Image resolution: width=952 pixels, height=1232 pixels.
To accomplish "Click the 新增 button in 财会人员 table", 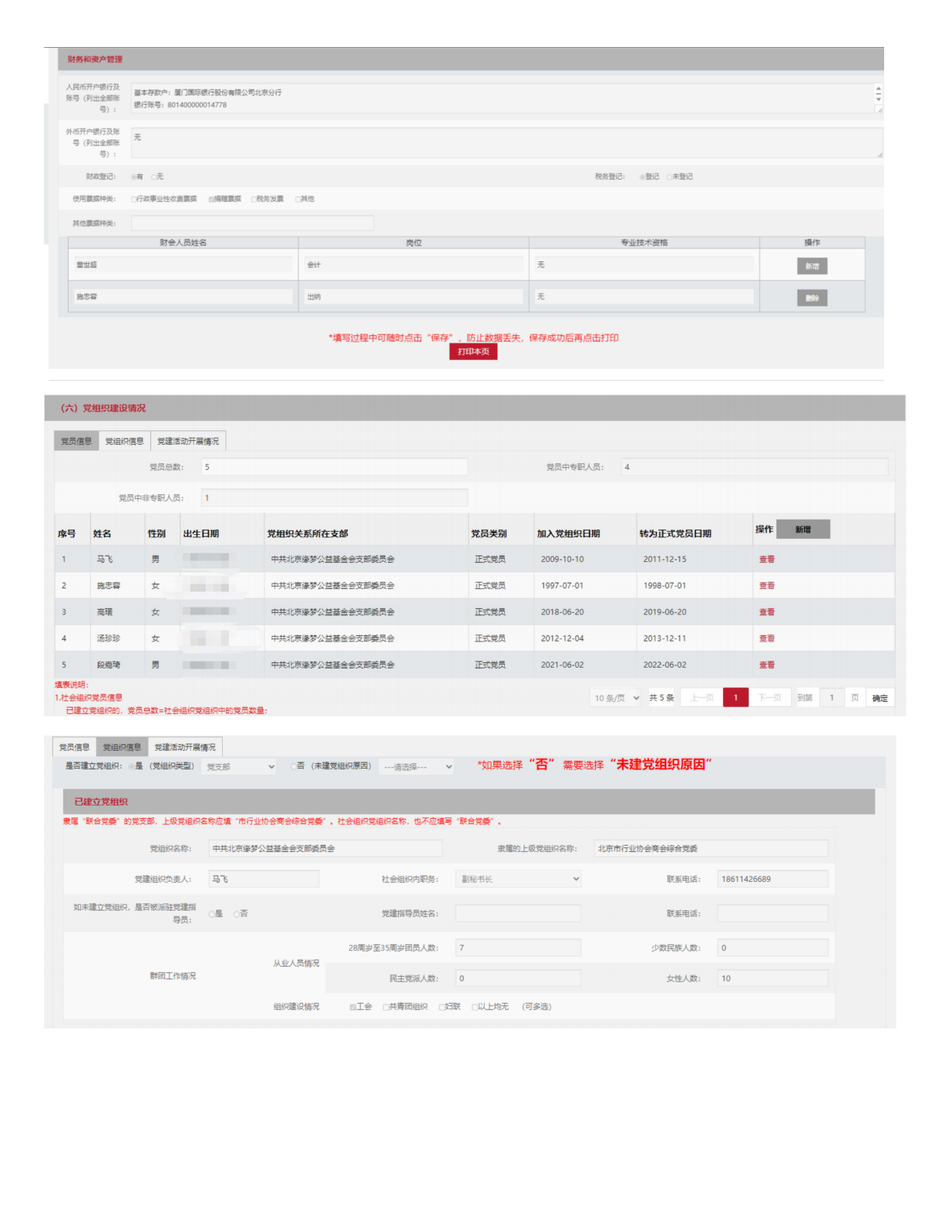I will click(812, 266).
